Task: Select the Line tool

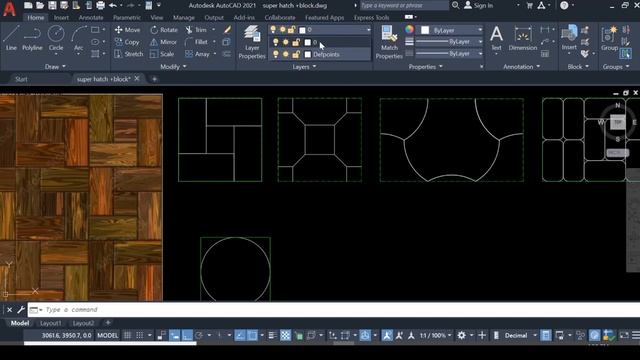Action: tap(11, 38)
